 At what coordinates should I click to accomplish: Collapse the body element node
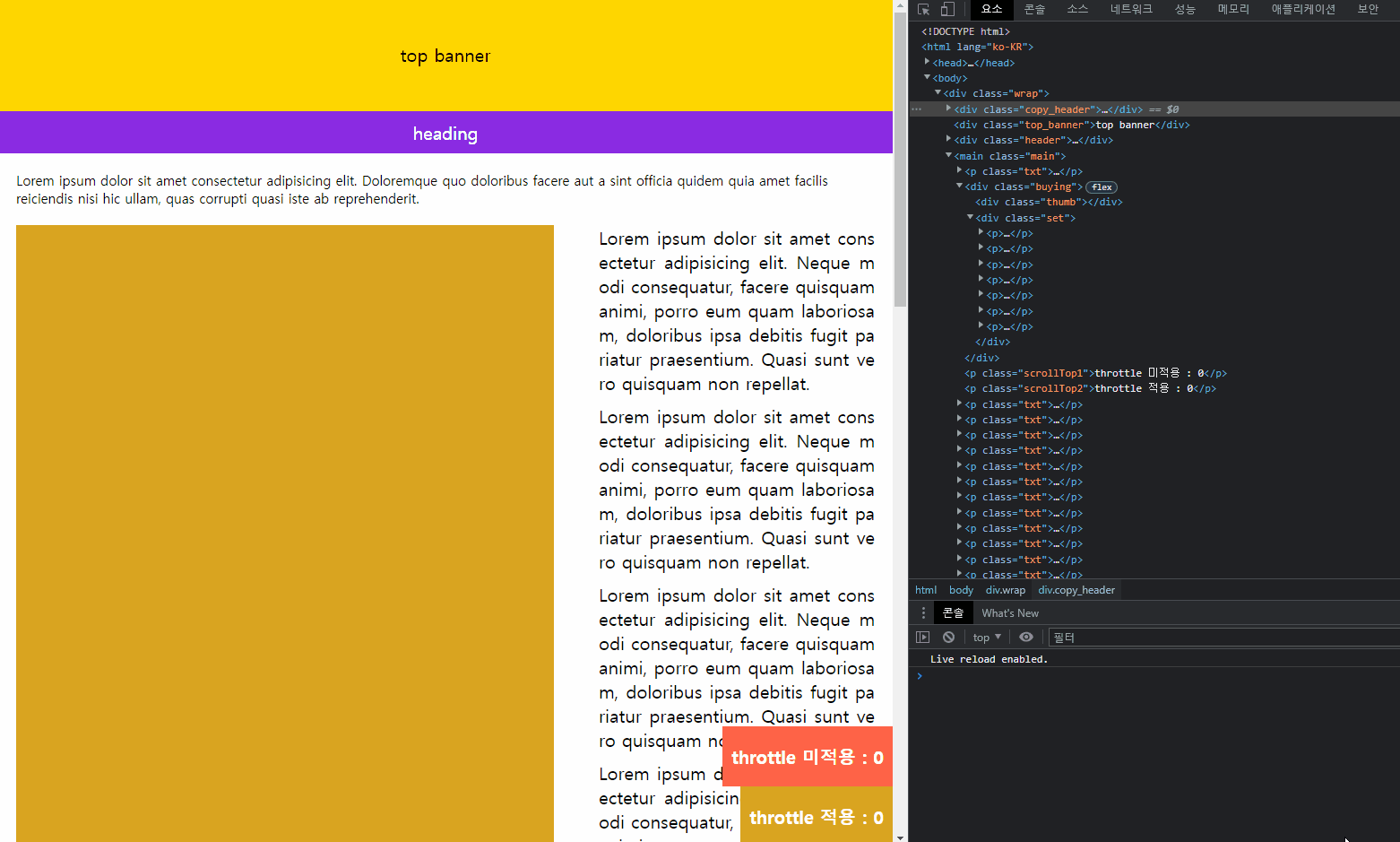coord(927,77)
